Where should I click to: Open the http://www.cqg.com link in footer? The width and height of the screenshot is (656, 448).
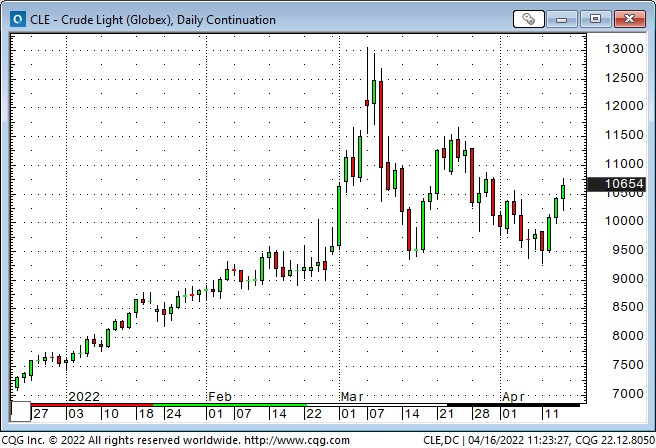point(297,440)
